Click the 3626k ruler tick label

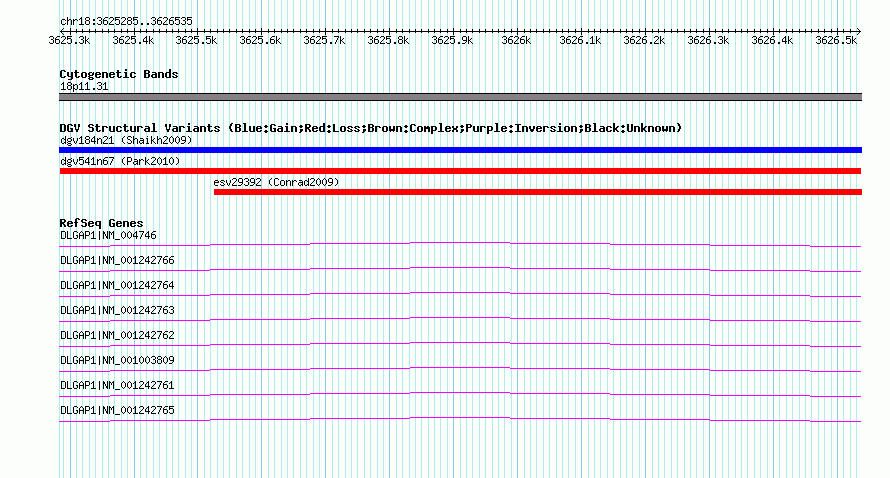(x=517, y=40)
